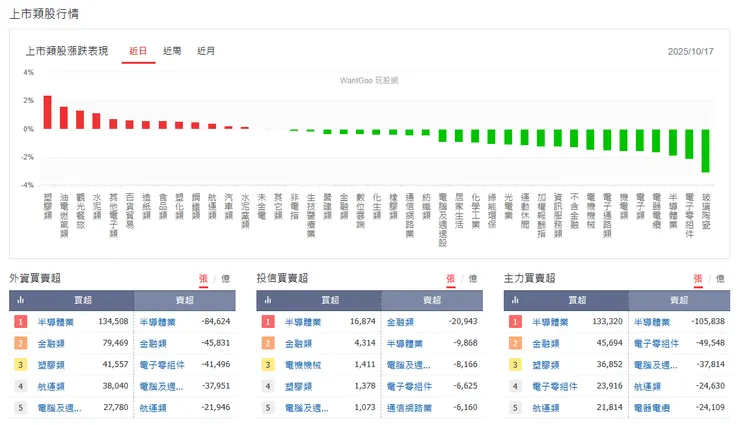Click the 上市類股行情 page heading
740x425 pixels.
(44, 14)
